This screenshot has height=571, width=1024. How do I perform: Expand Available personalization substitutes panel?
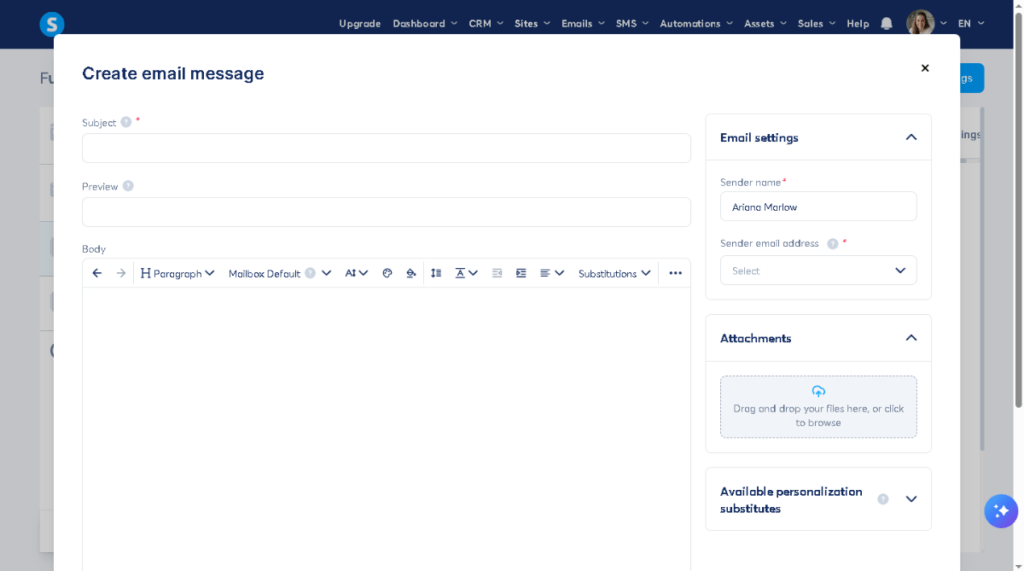coord(911,499)
